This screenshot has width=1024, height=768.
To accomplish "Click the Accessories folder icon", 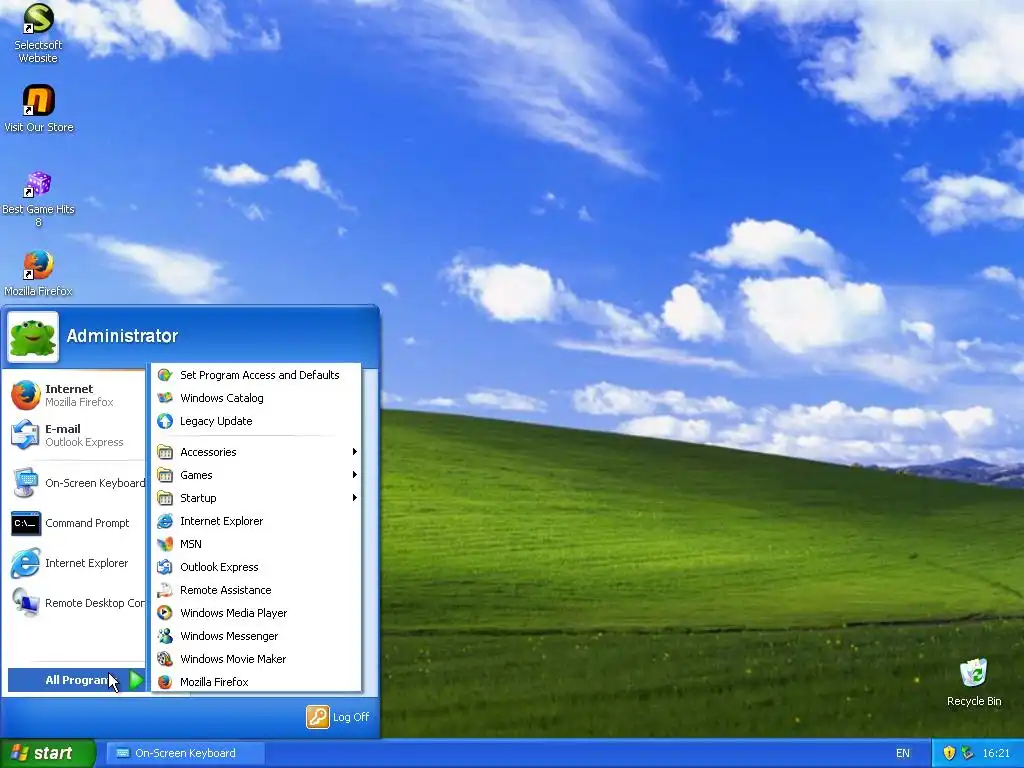I will point(165,452).
